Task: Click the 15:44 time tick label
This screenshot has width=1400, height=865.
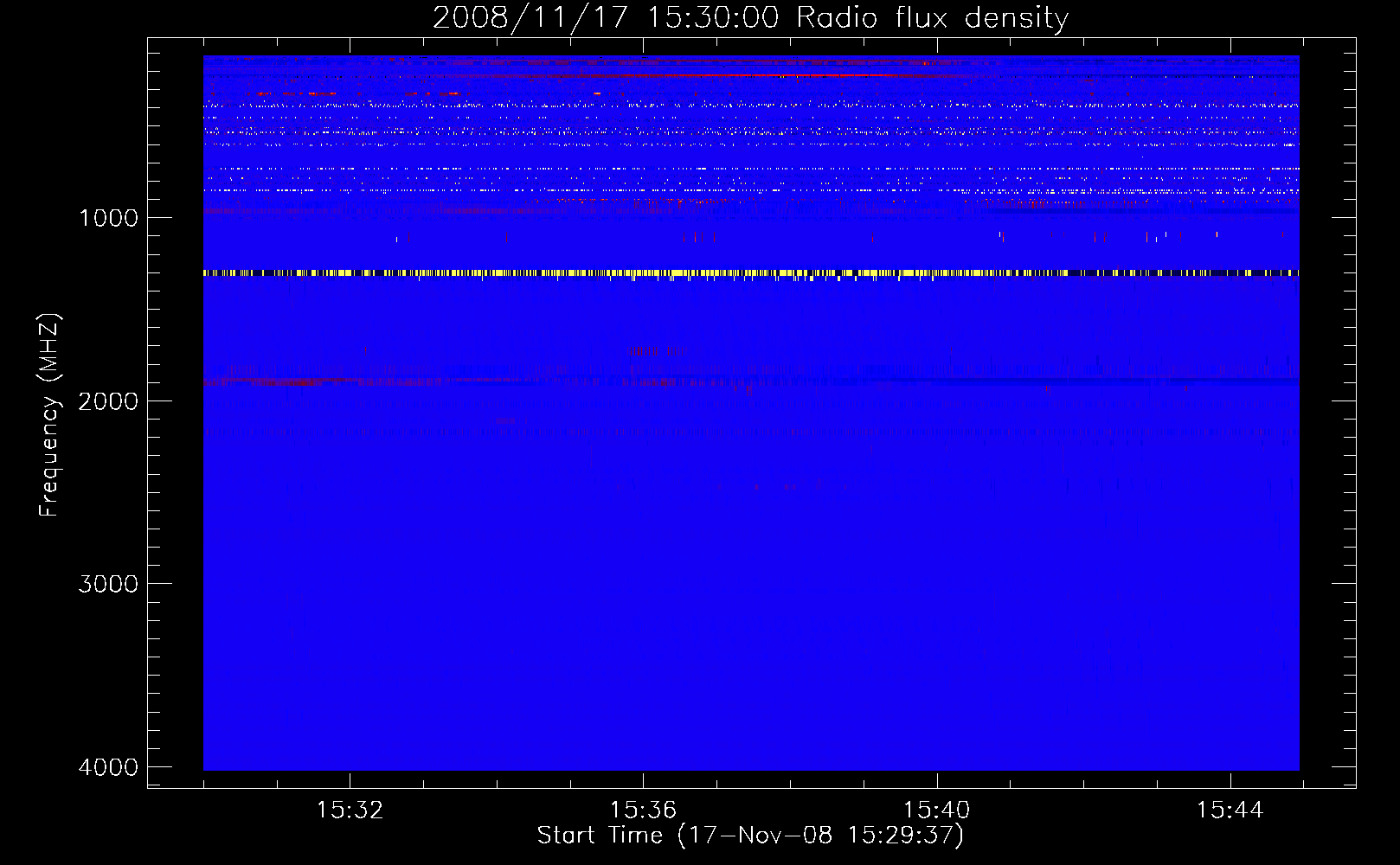Action: click(1230, 811)
